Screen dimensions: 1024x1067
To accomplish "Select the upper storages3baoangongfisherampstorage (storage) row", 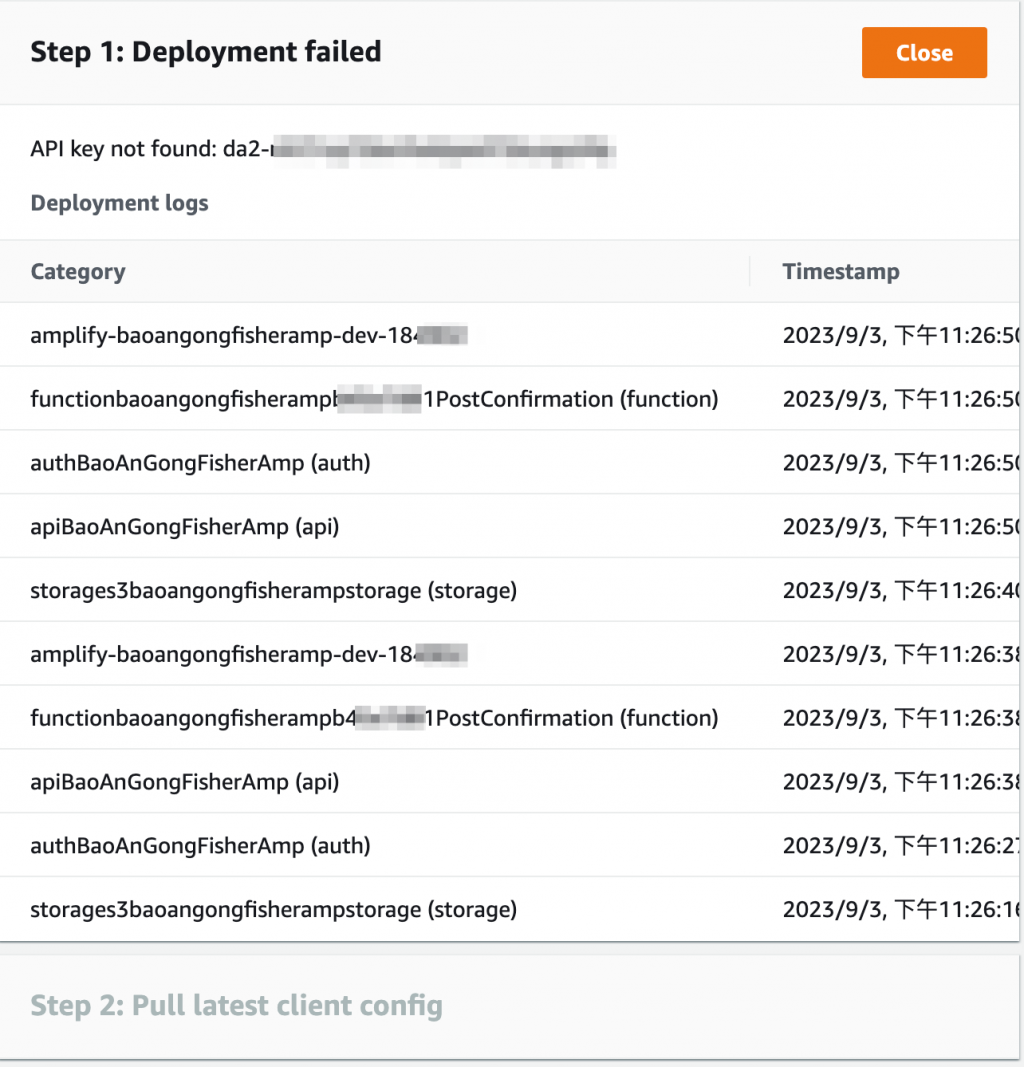I will click(x=273, y=590).
